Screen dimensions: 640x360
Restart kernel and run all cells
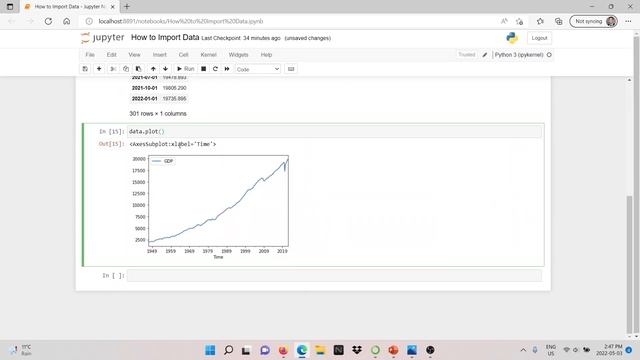227,69
